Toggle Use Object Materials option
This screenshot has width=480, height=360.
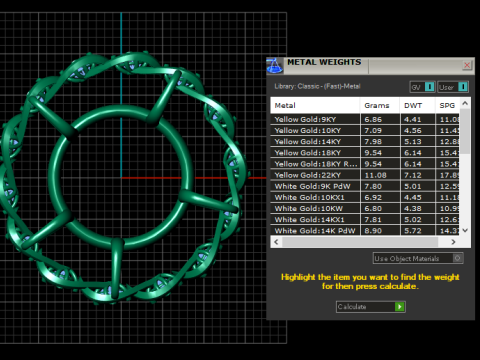coord(418,258)
